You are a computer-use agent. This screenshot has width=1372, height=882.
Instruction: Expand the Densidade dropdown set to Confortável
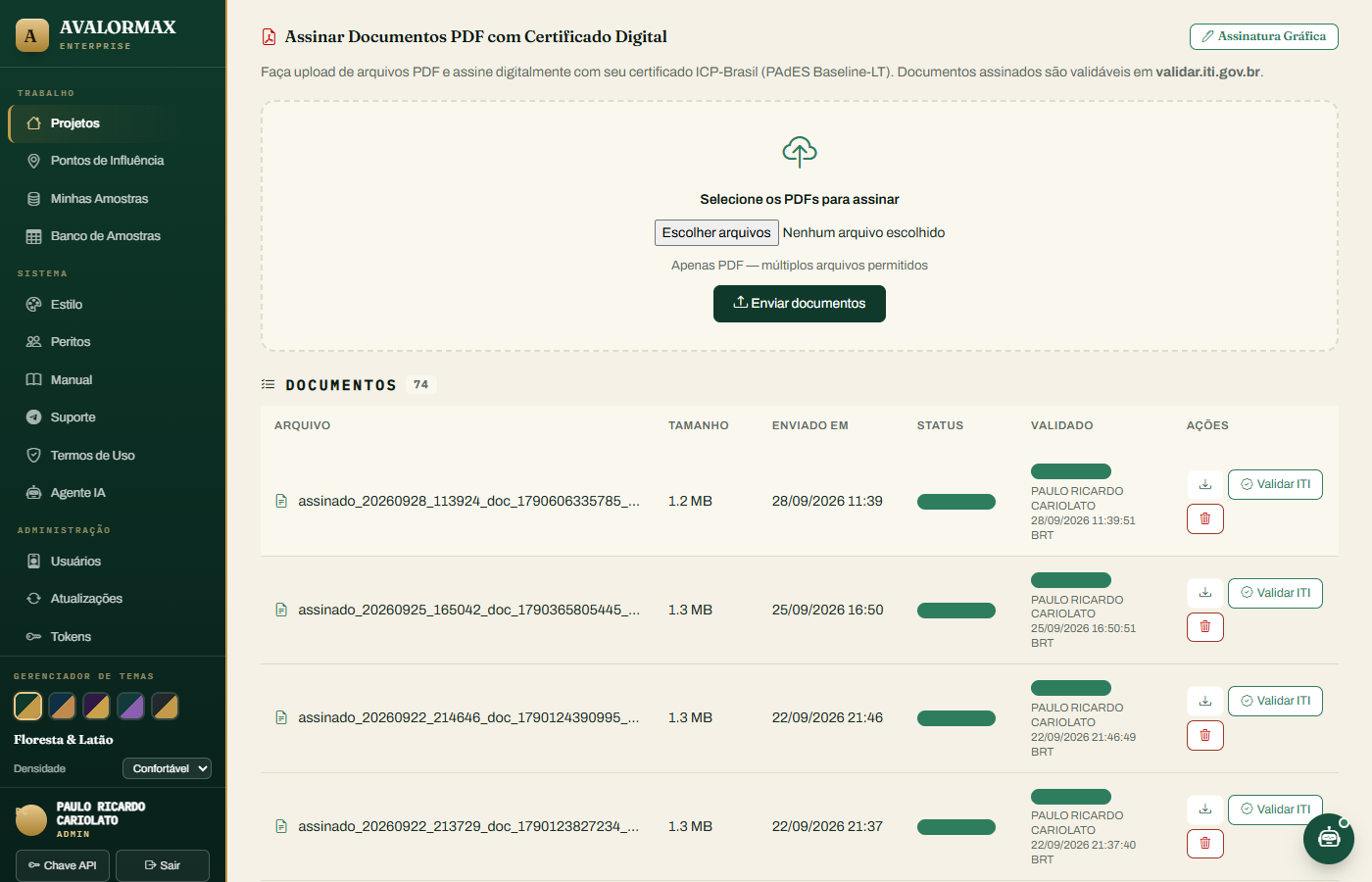tap(167, 768)
